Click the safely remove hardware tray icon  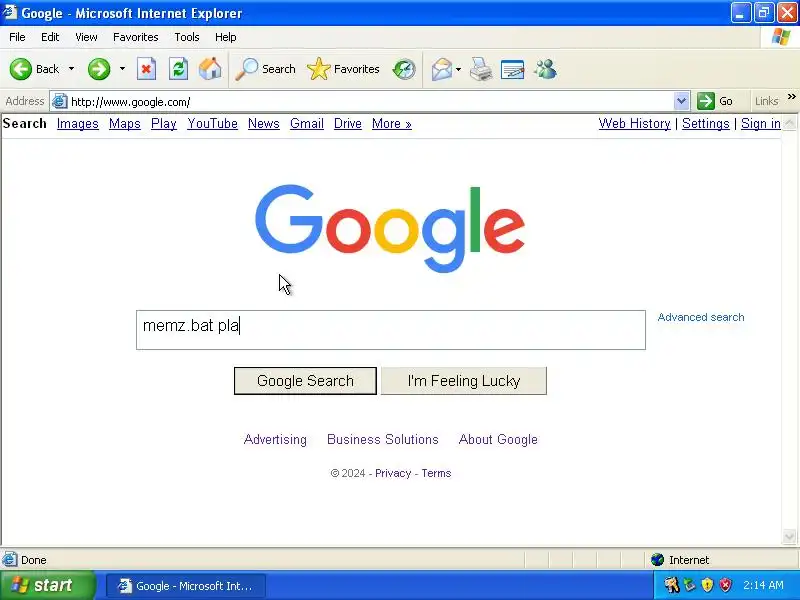[690, 585]
